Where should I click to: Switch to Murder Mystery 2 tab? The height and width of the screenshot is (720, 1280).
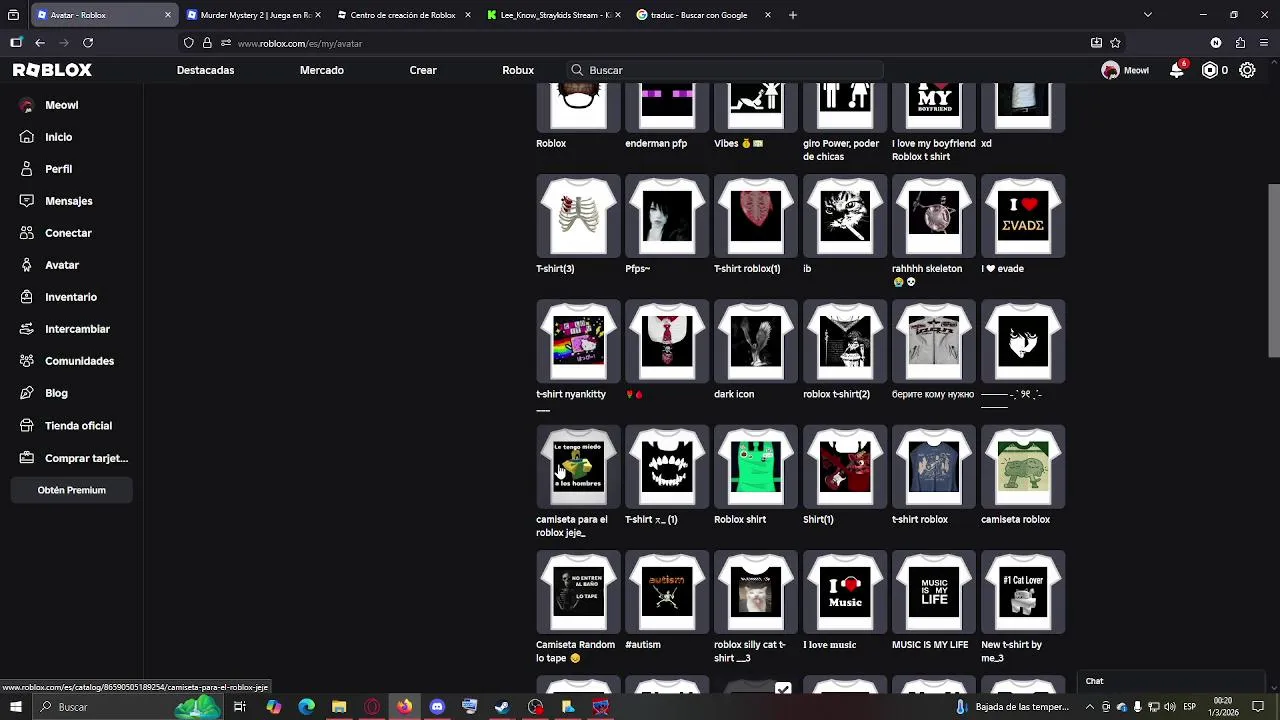pyautogui.click(x=255, y=15)
